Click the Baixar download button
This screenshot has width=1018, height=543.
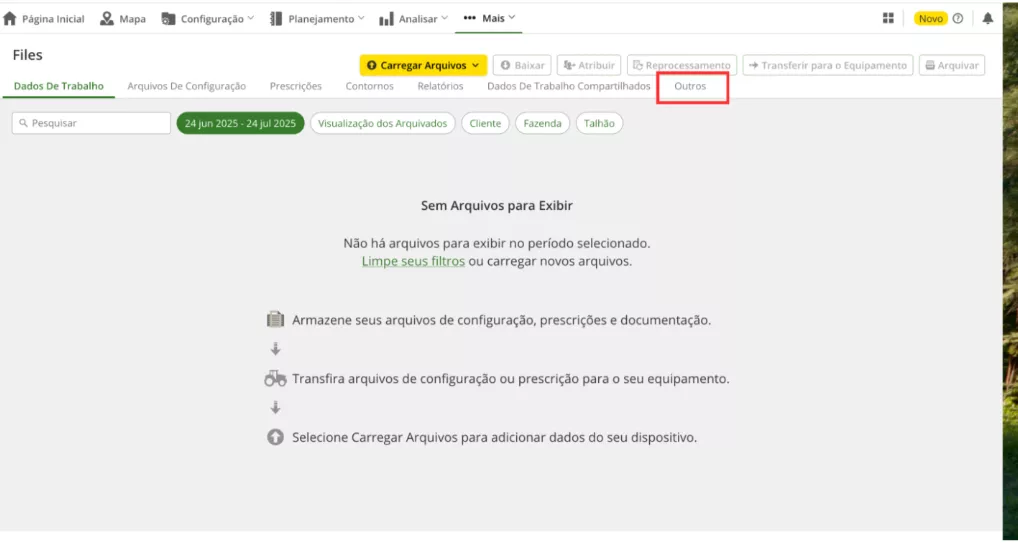click(521, 65)
